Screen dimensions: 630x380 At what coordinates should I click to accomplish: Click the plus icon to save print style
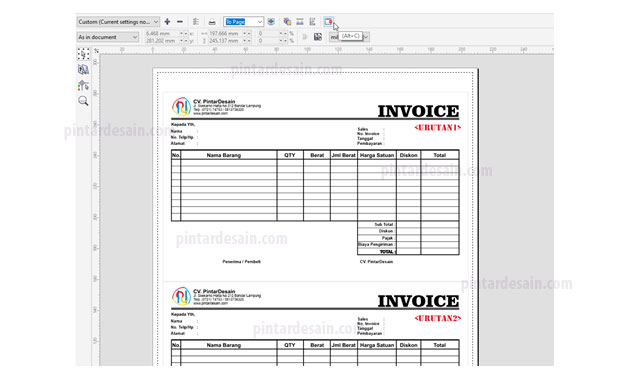(x=167, y=22)
